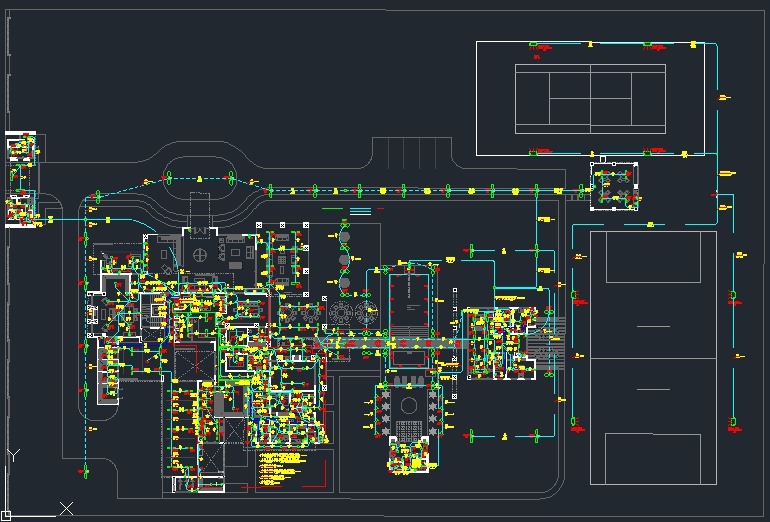Select the tennis court center net line
Screen dimensions: 770x522
[x=590, y=99]
